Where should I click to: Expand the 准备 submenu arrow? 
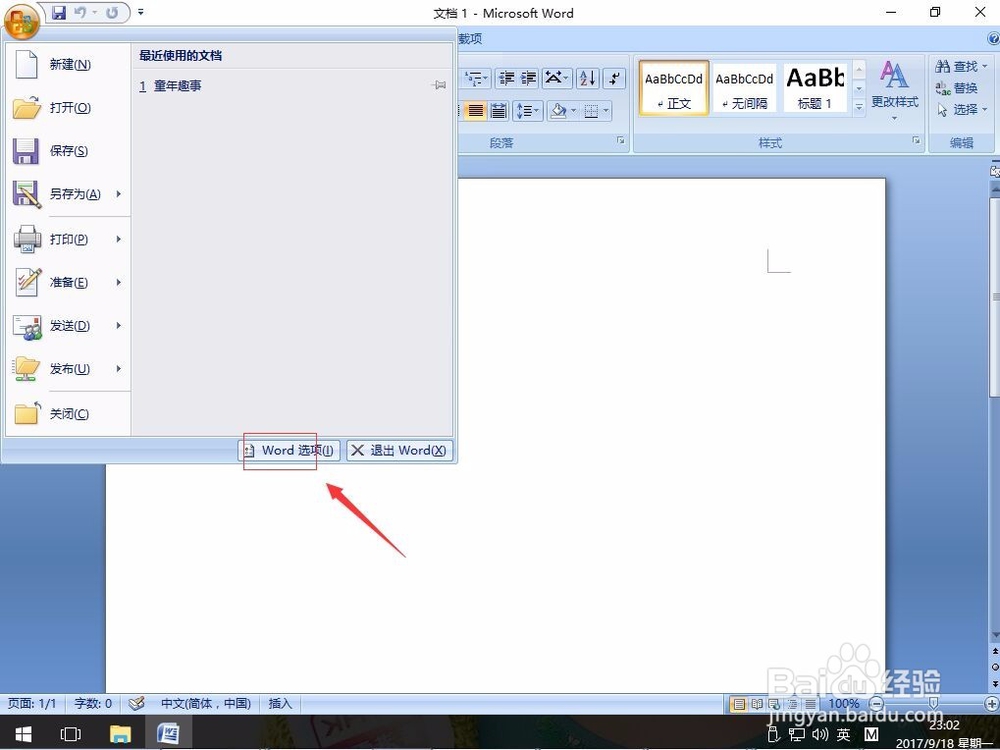[119, 283]
